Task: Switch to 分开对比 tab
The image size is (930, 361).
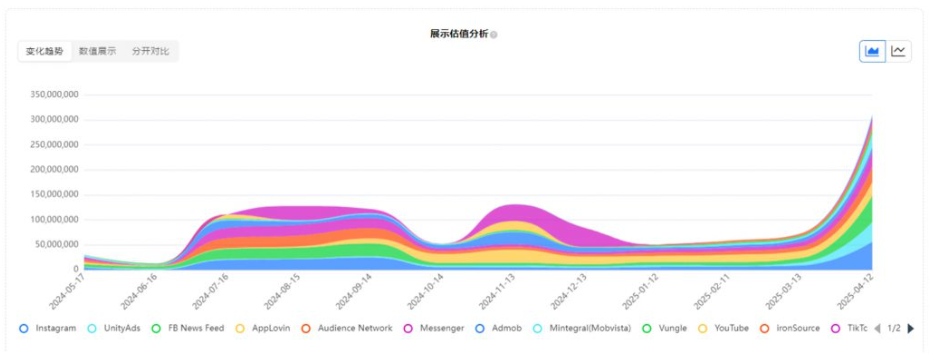Action: pos(151,52)
